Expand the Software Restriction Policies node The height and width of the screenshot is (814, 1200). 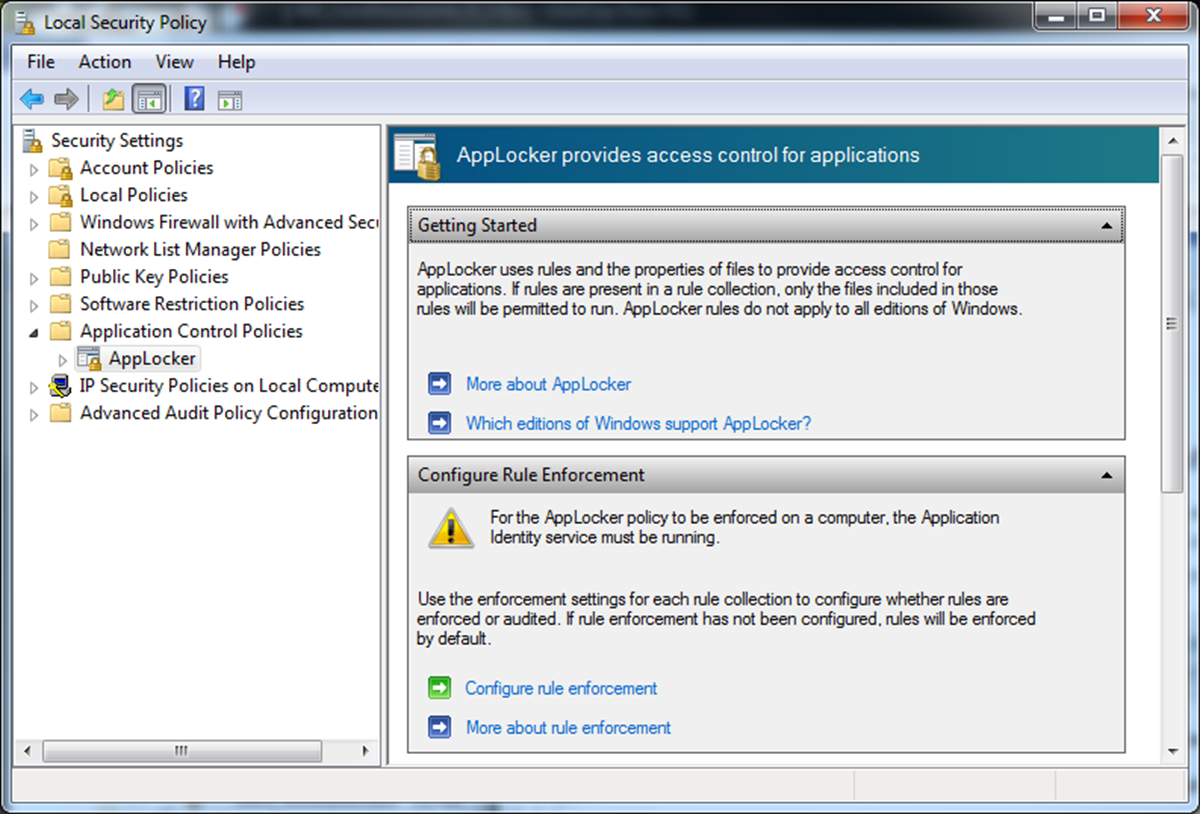(35, 305)
